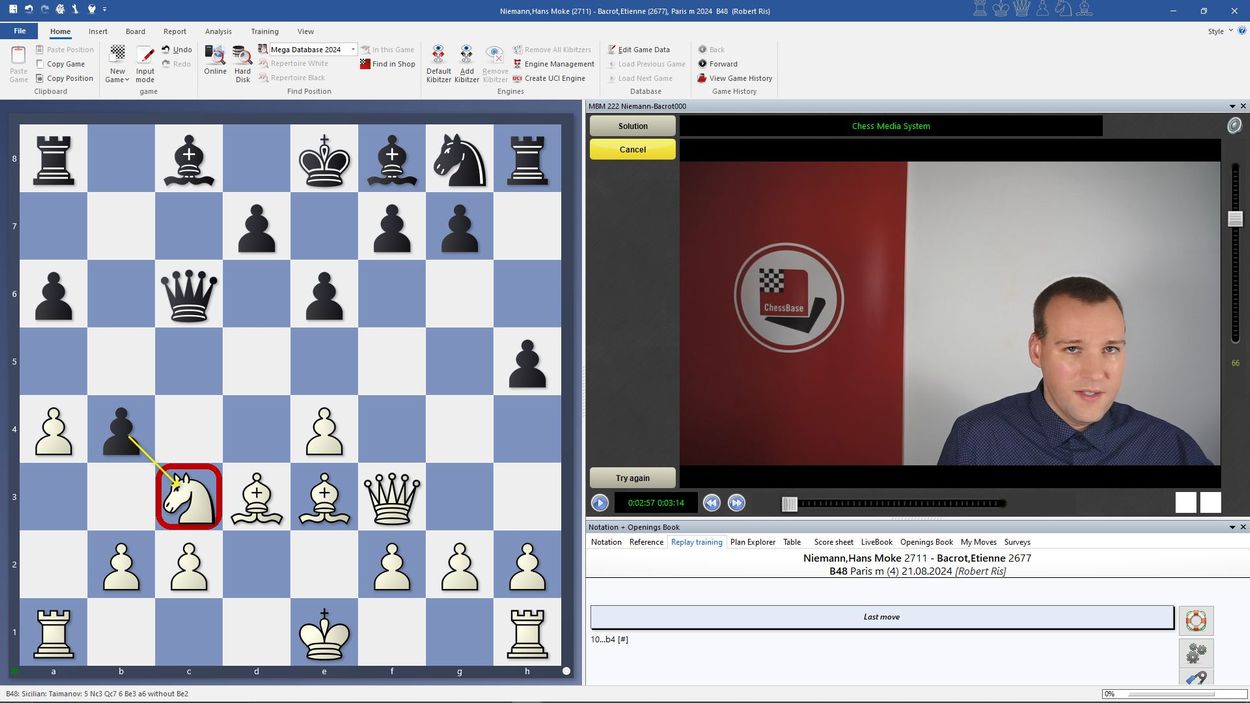Click the Try again button
Screen dimensions: 1250x703
[x=632, y=478]
